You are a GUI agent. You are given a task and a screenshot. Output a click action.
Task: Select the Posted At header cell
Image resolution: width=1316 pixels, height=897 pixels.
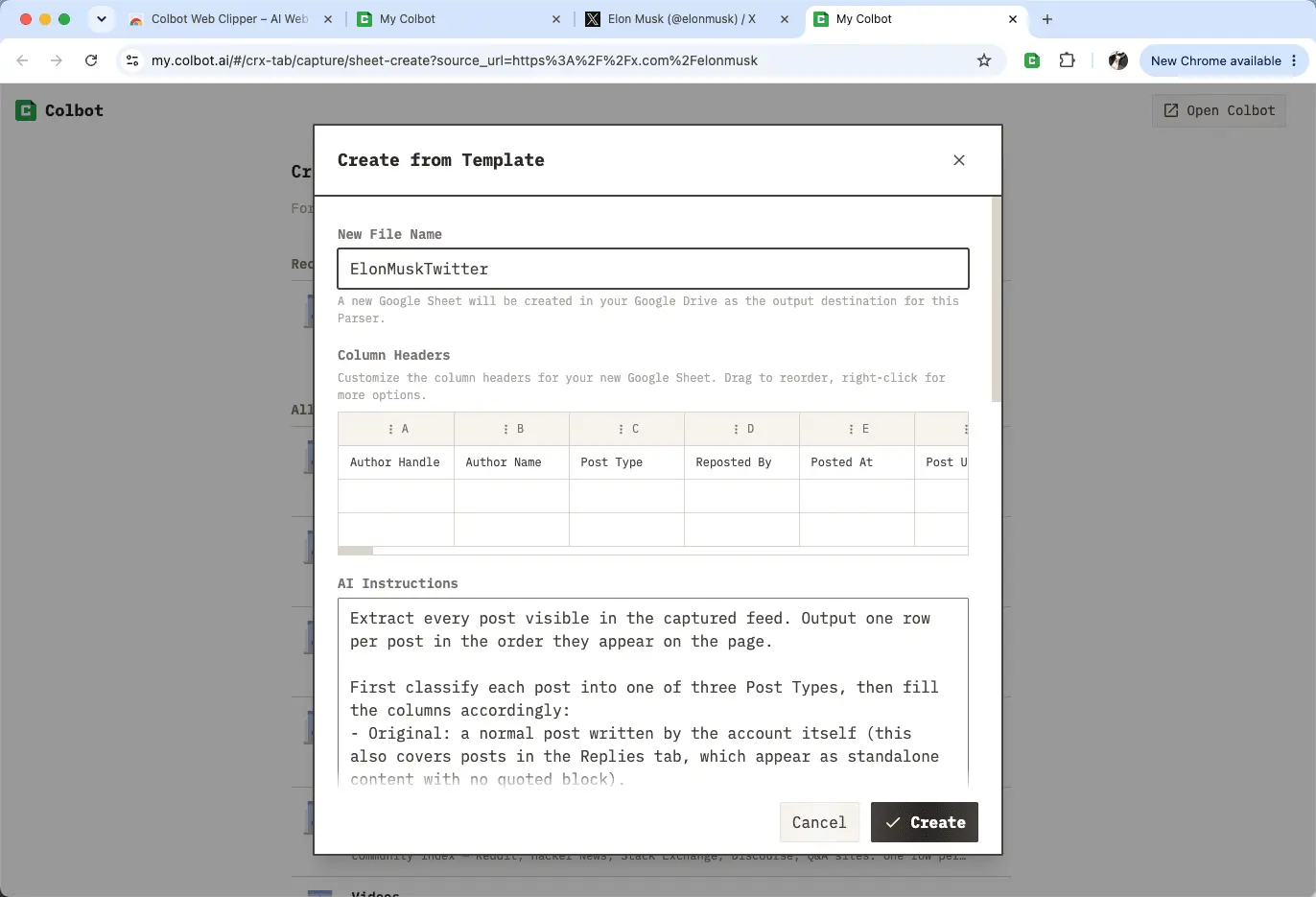[857, 462]
